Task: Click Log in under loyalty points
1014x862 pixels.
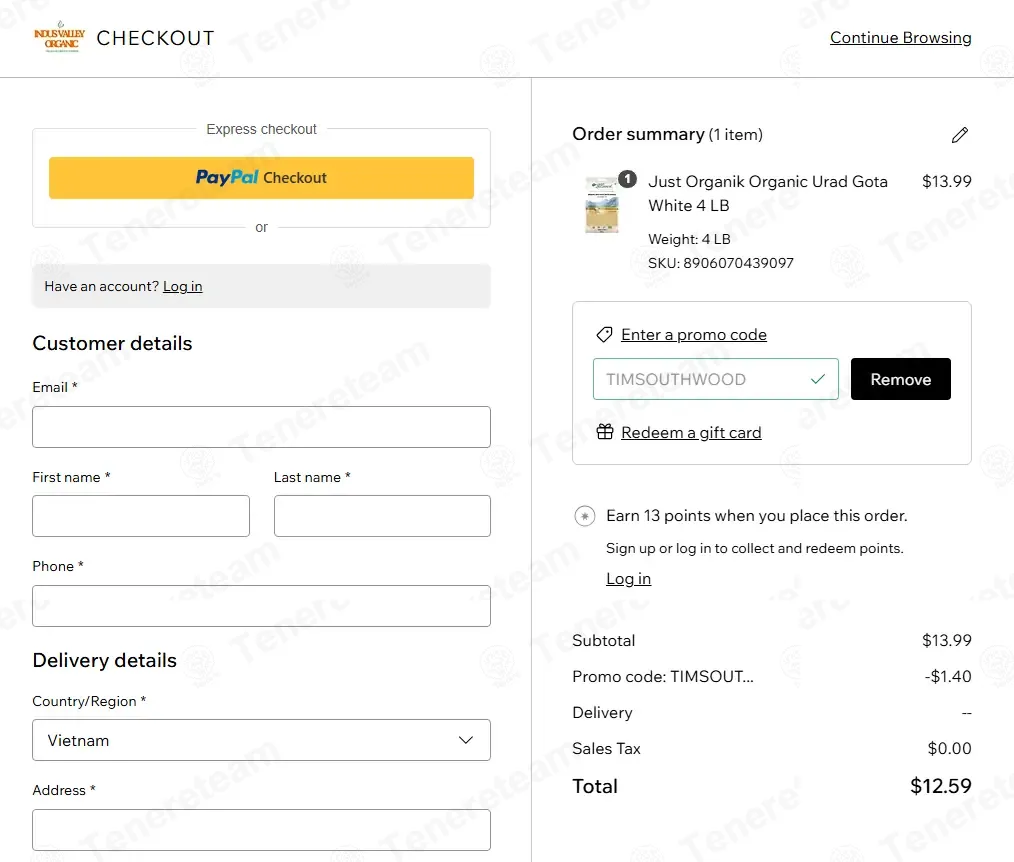Action: click(x=629, y=579)
